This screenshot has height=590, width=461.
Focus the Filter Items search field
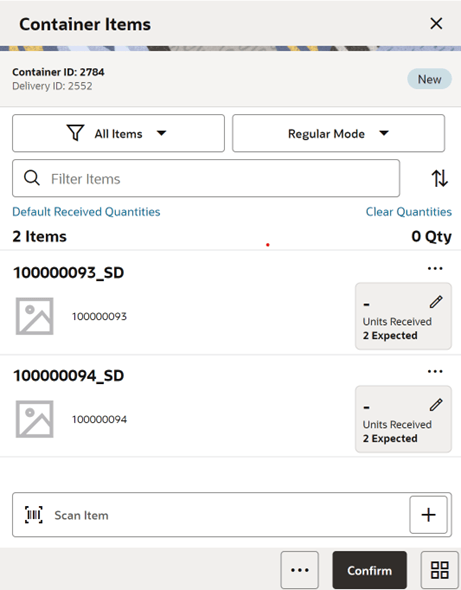[206, 178]
